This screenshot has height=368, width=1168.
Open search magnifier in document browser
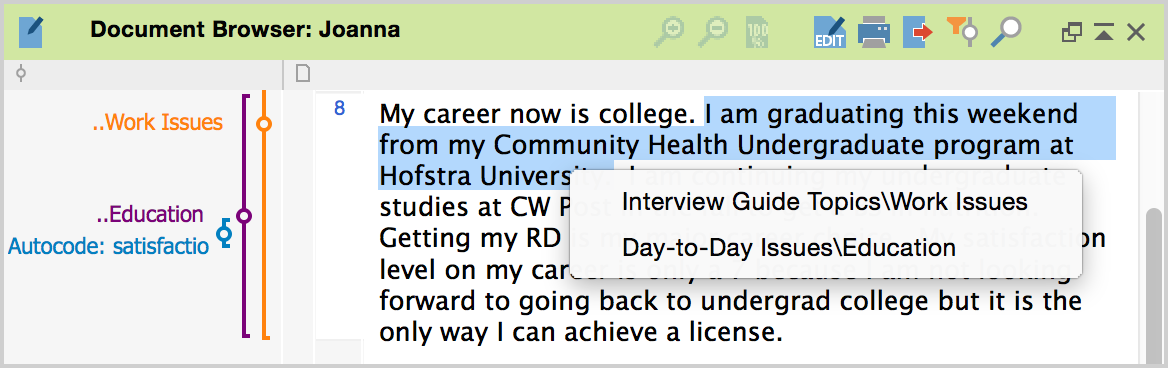pos(1005,31)
